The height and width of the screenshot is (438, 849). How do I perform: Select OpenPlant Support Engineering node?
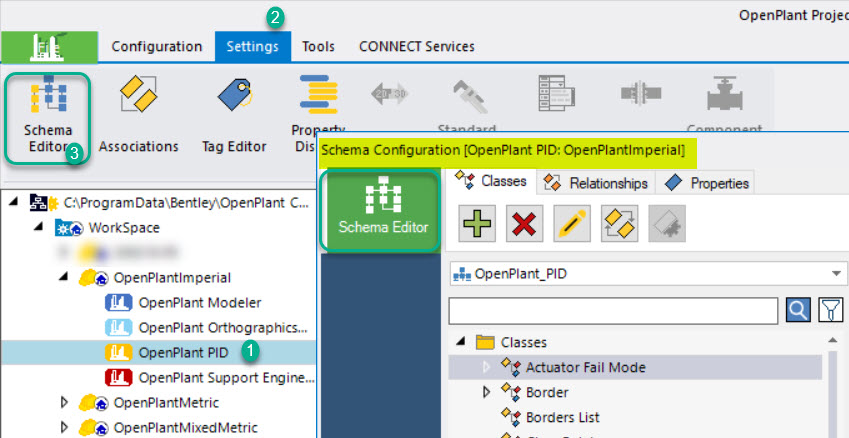(x=210, y=377)
